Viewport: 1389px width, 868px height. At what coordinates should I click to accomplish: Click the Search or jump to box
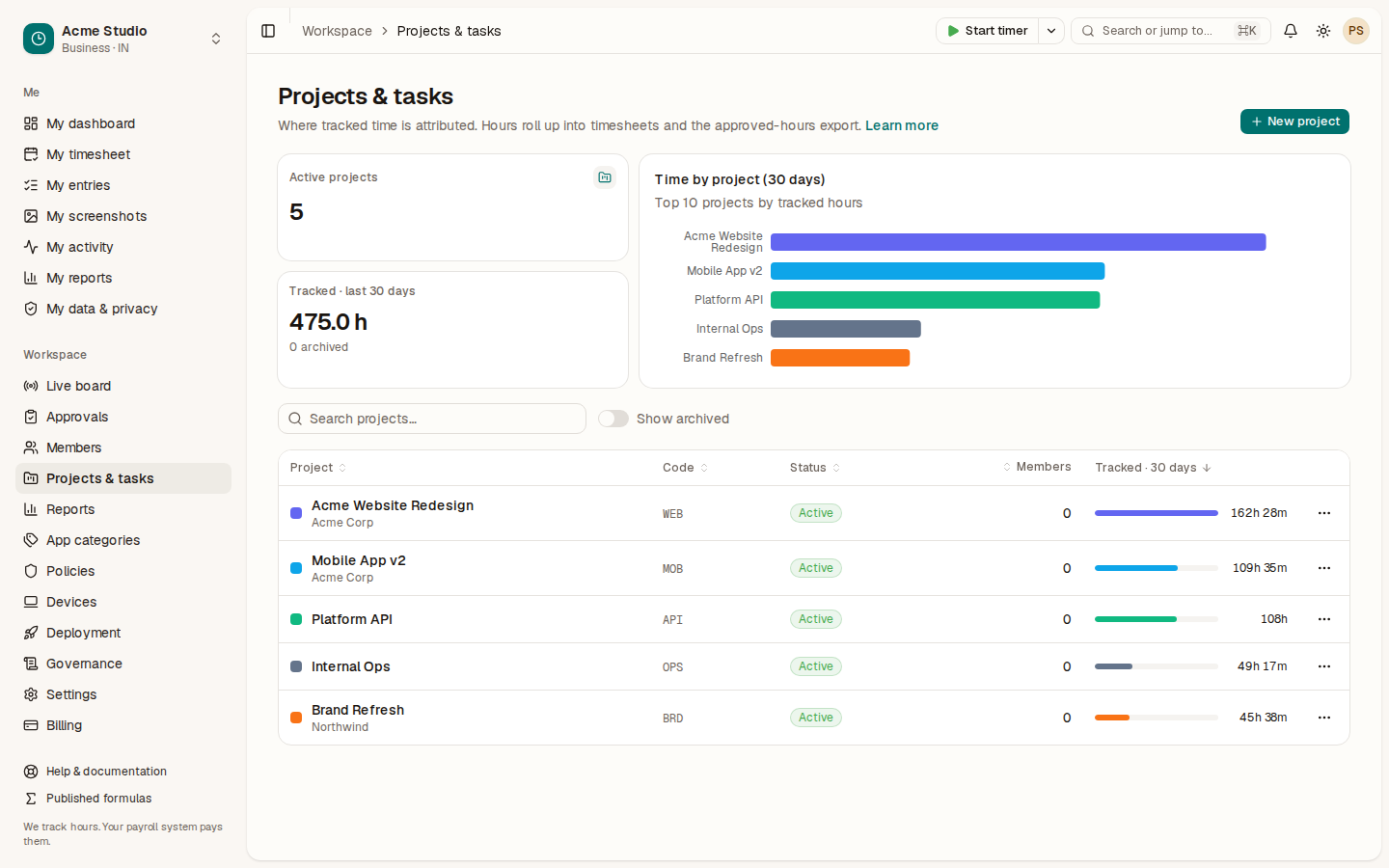click(1171, 31)
